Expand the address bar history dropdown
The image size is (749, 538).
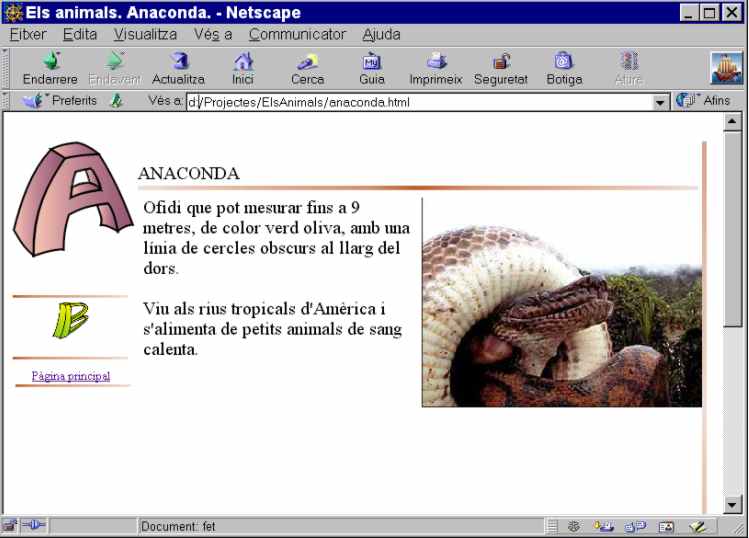pos(660,102)
